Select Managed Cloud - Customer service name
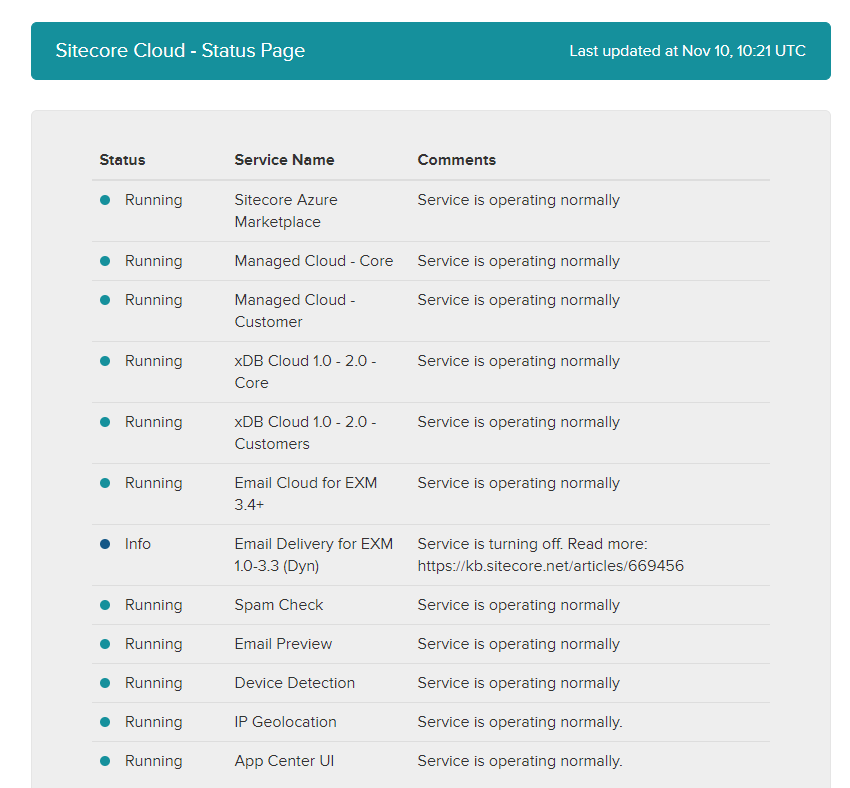 [294, 311]
